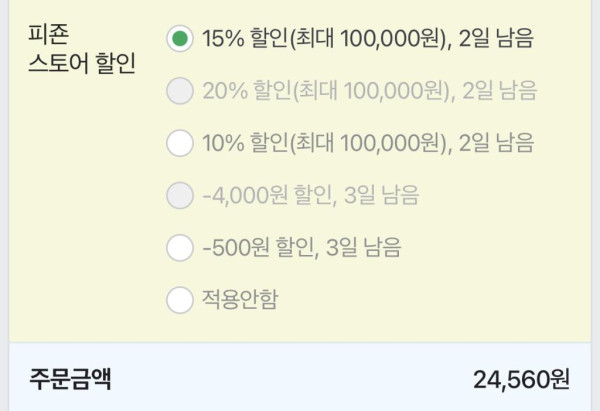Click the 24,560원 order amount
The width and height of the screenshot is (600, 411).
(520, 380)
